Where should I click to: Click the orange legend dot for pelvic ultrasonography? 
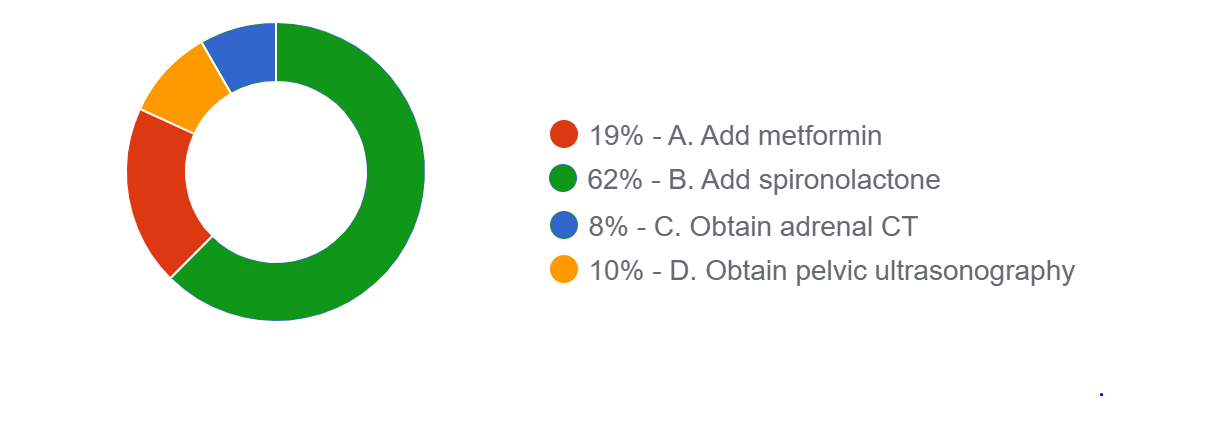(564, 271)
